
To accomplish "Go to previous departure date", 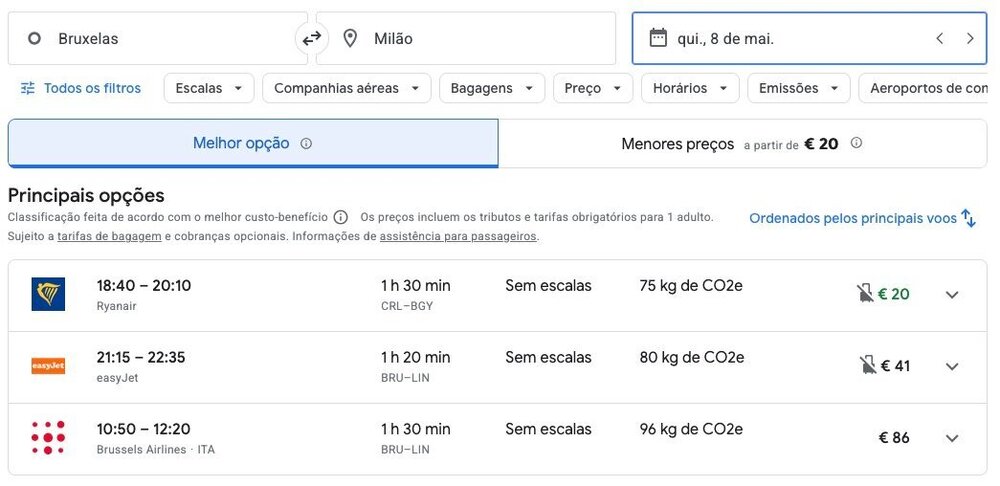I will [939, 39].
